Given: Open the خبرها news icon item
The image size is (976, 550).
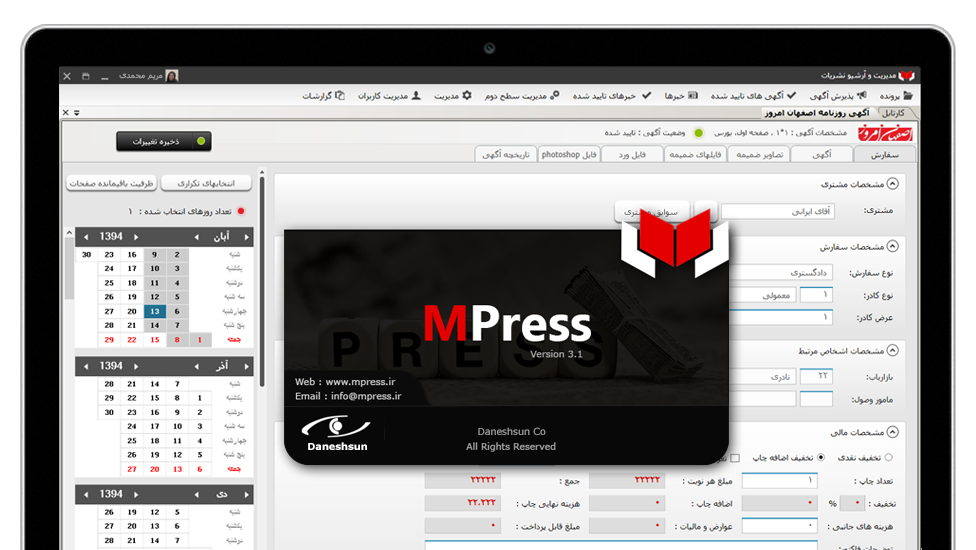Looking at the screenshot, I should (x=681, y=96).
